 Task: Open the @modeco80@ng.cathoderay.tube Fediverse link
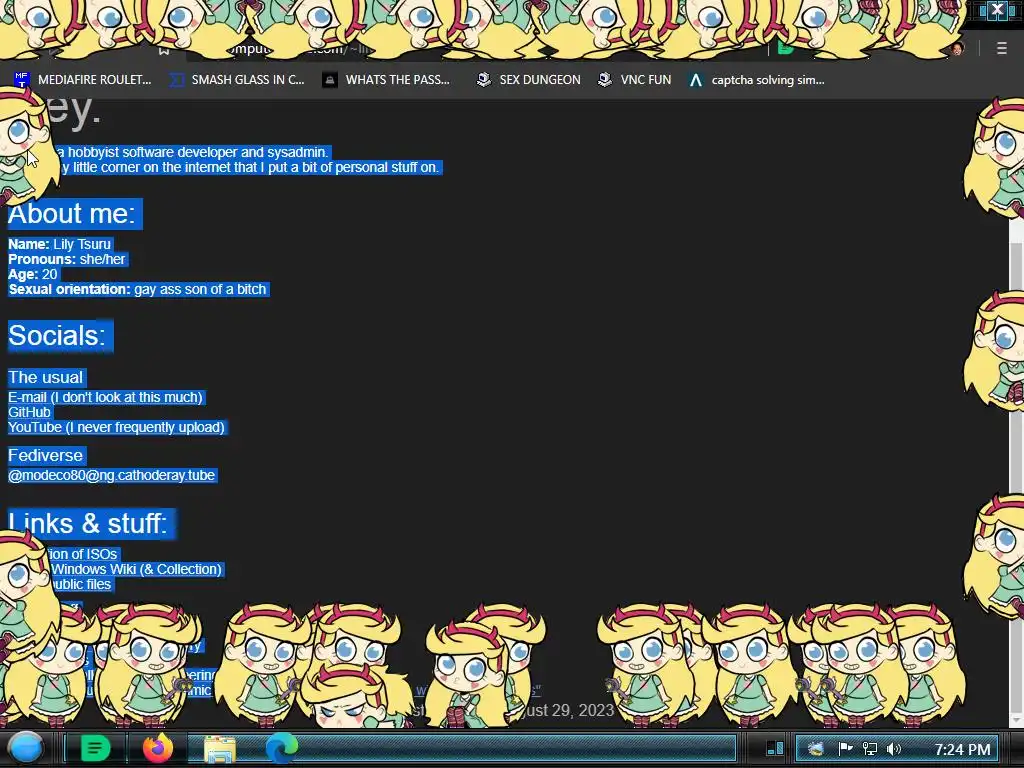(x=112, y=475)
